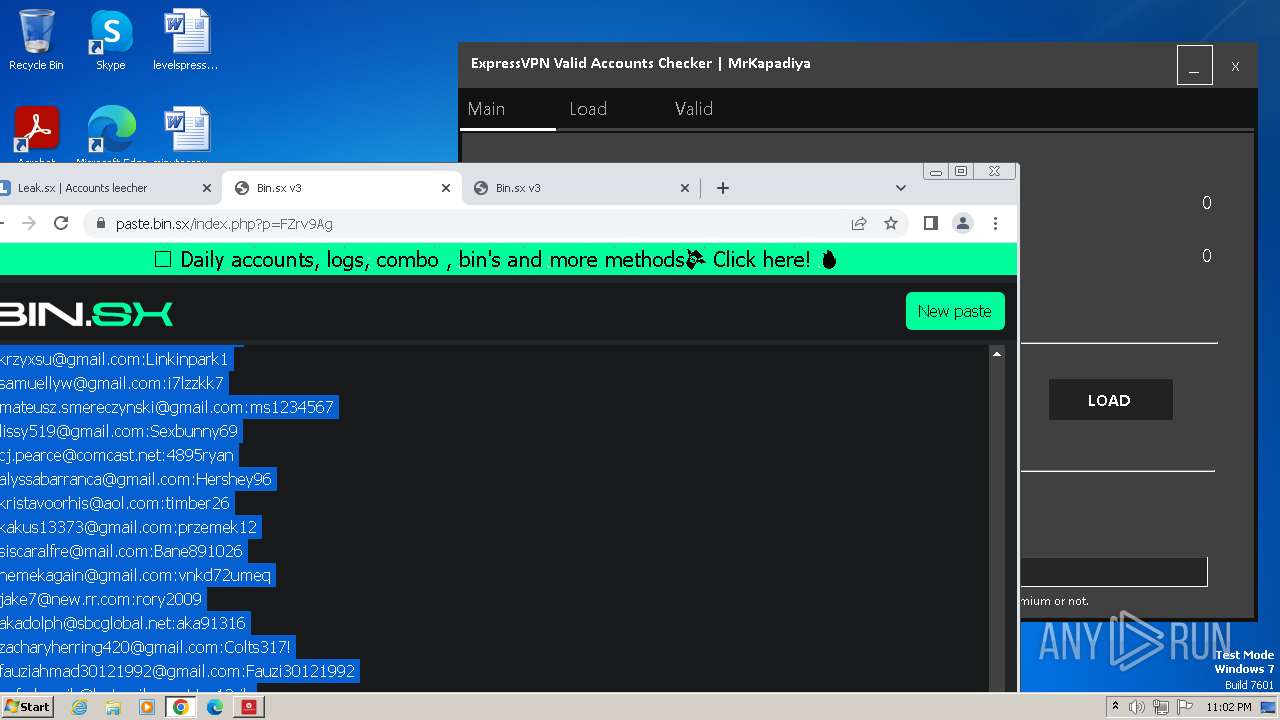The width and height of the screenshot is (1280, 720).
Task: Click the BIN.SX logo
Action: (86, 314)
